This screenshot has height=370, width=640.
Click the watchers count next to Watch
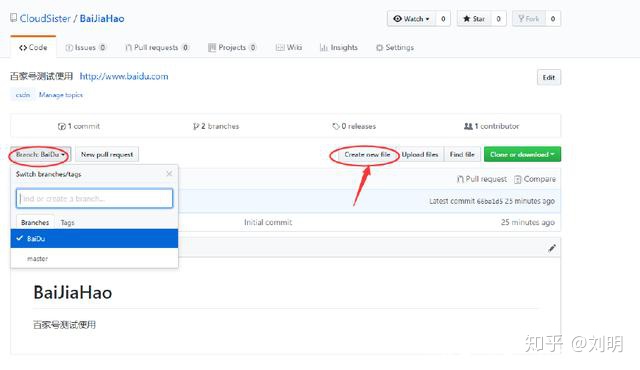[443, 19]
